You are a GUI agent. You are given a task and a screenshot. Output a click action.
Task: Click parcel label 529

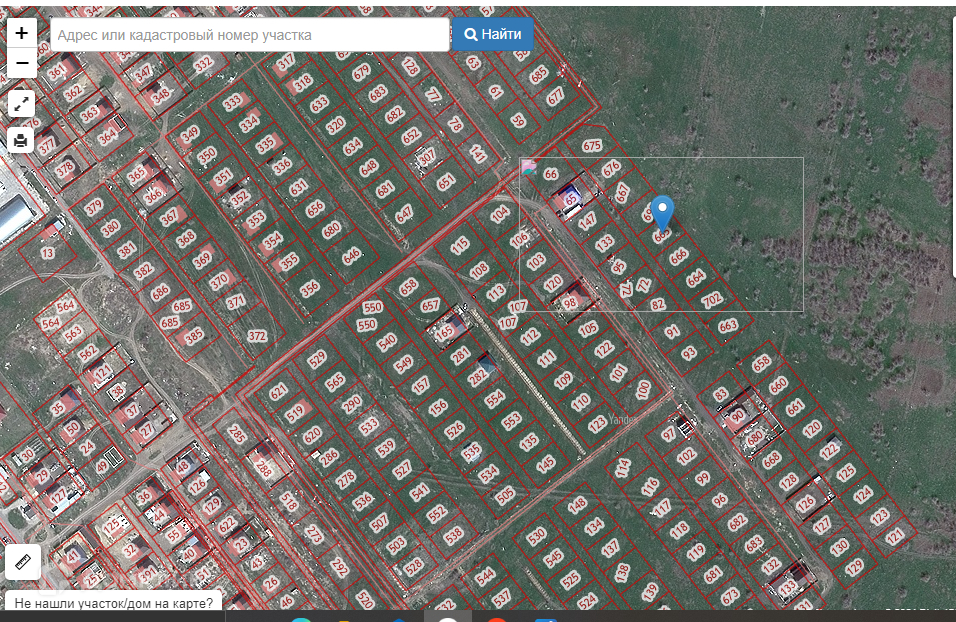(x=317, y=359)
